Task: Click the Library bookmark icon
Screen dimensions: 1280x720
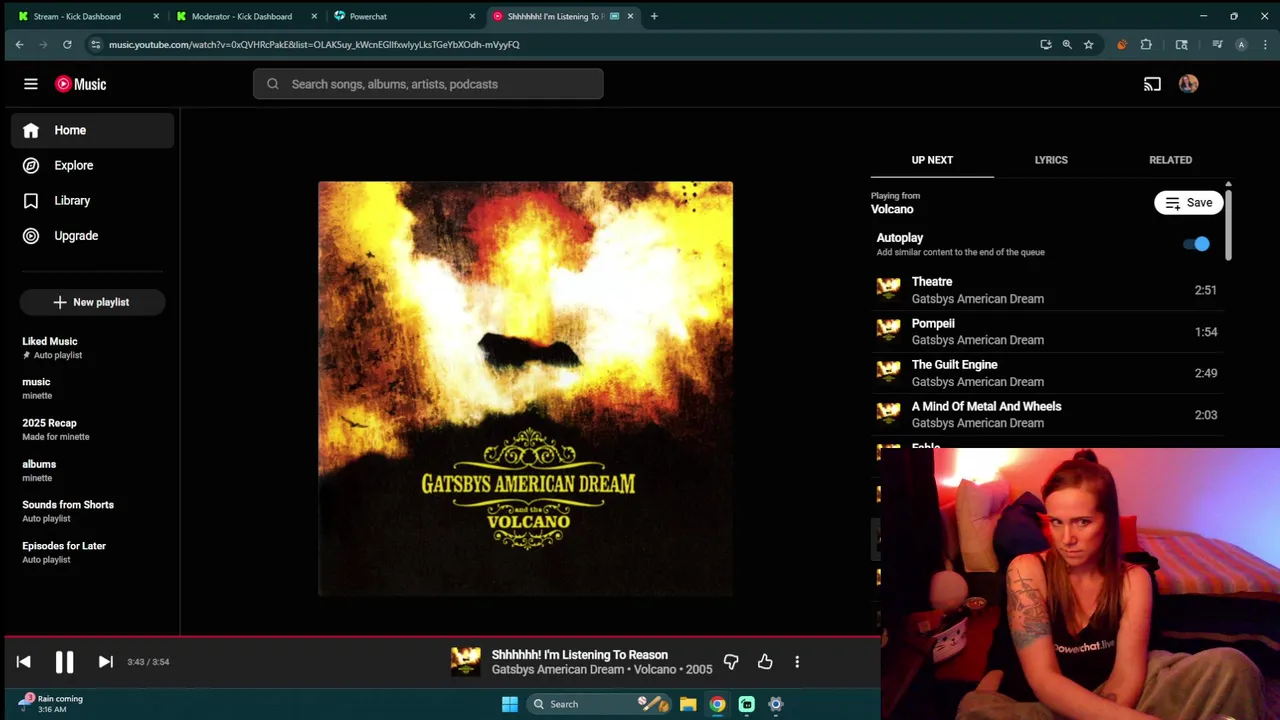Action: point(31,200)
